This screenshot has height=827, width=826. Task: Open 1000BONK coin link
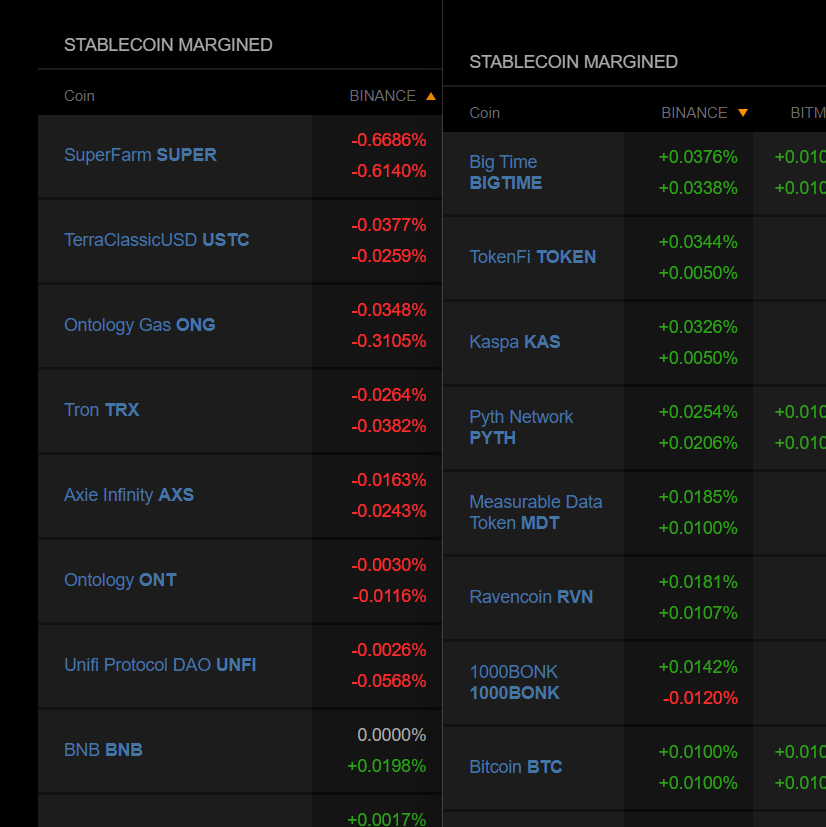pos(514,682)
